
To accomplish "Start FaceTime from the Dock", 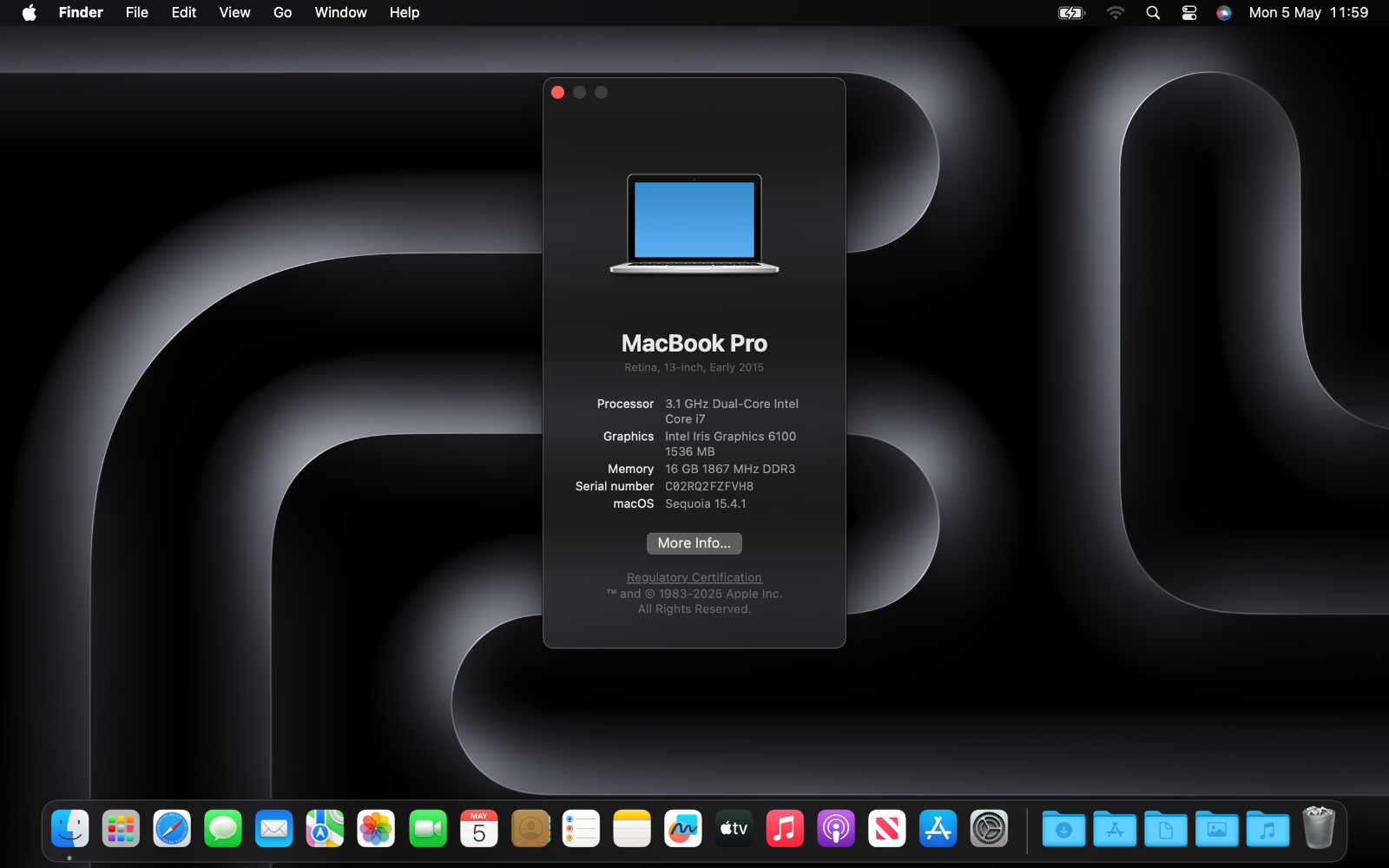I will tap(427, 829).
